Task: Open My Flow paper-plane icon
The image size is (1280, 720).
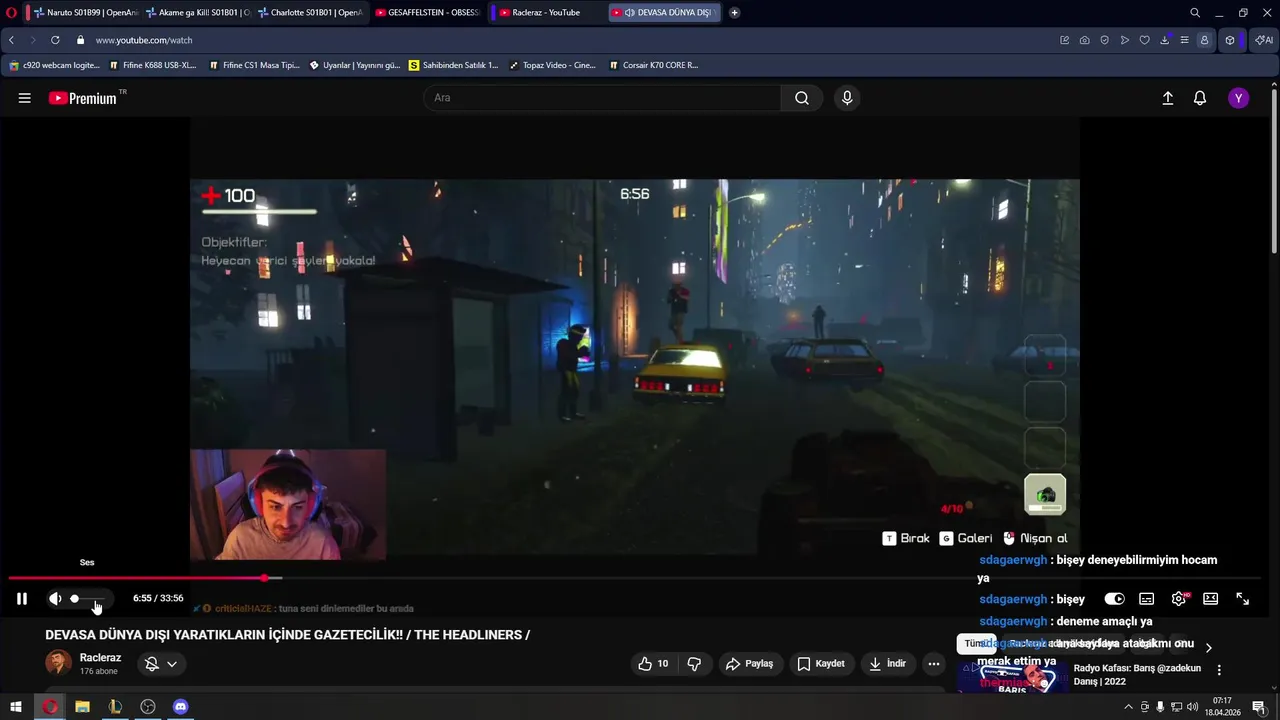Action: point(1125,40)
